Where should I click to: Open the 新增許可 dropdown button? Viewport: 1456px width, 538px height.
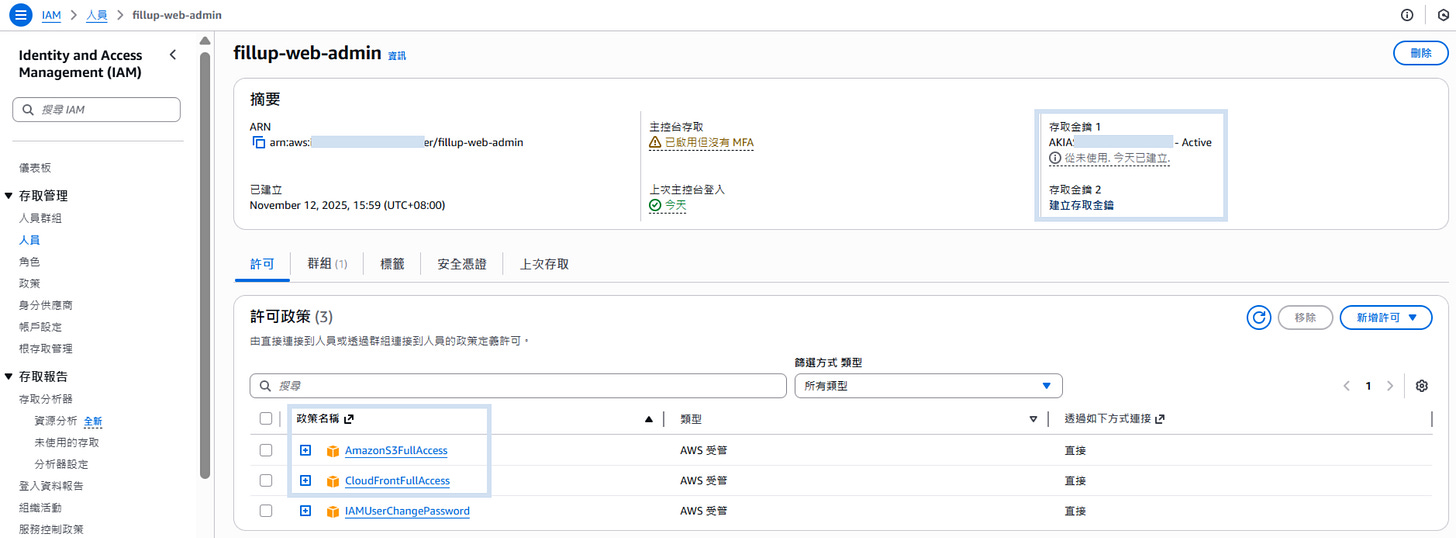1386,317
